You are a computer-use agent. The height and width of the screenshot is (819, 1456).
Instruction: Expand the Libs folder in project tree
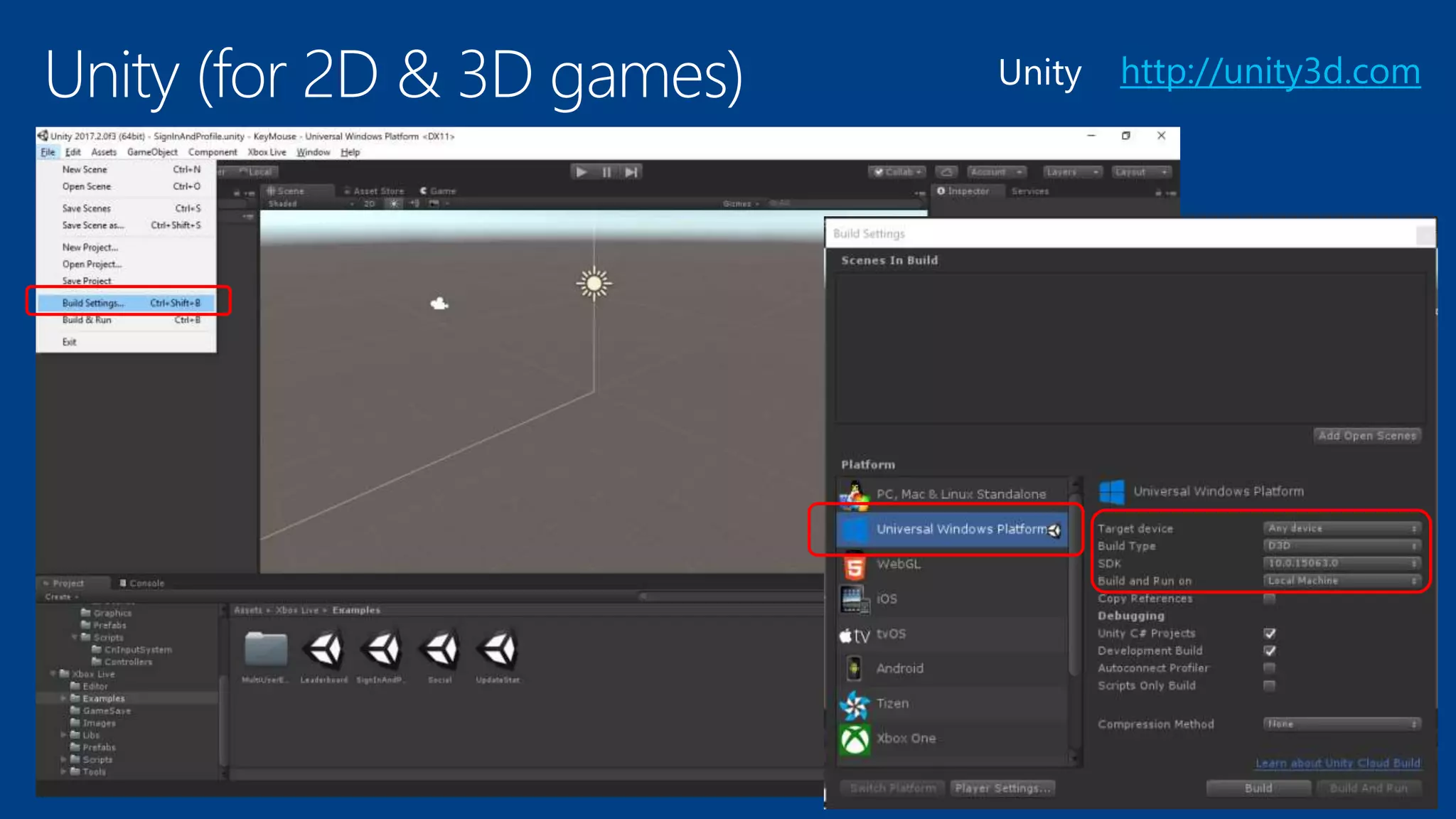(63, 735)
